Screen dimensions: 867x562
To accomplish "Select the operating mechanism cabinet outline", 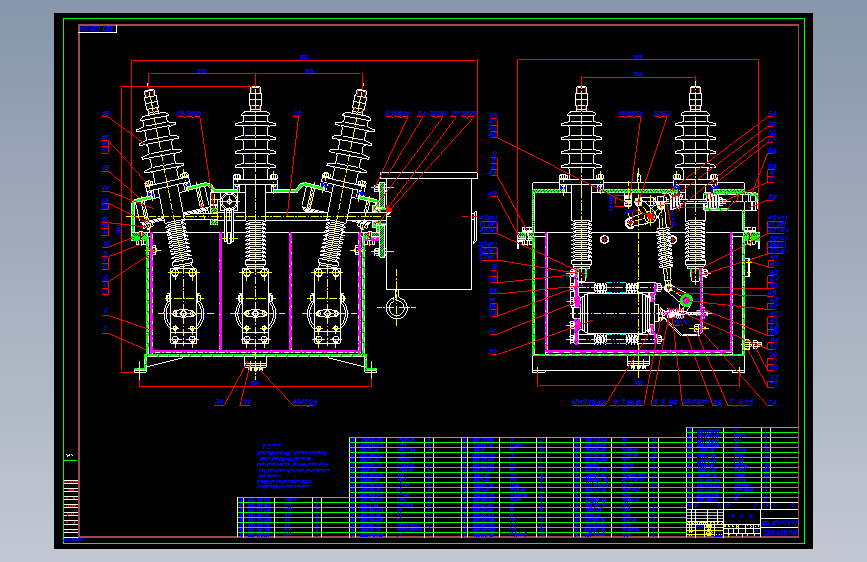I will (429, 231).
